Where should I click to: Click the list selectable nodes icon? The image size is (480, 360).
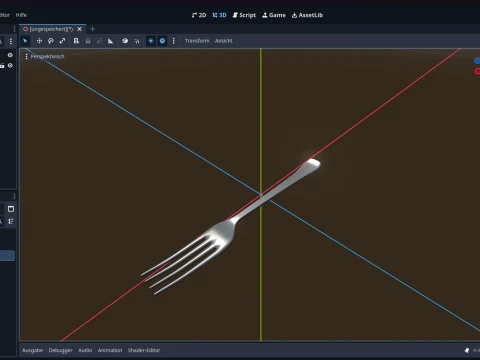coord(76,41)
